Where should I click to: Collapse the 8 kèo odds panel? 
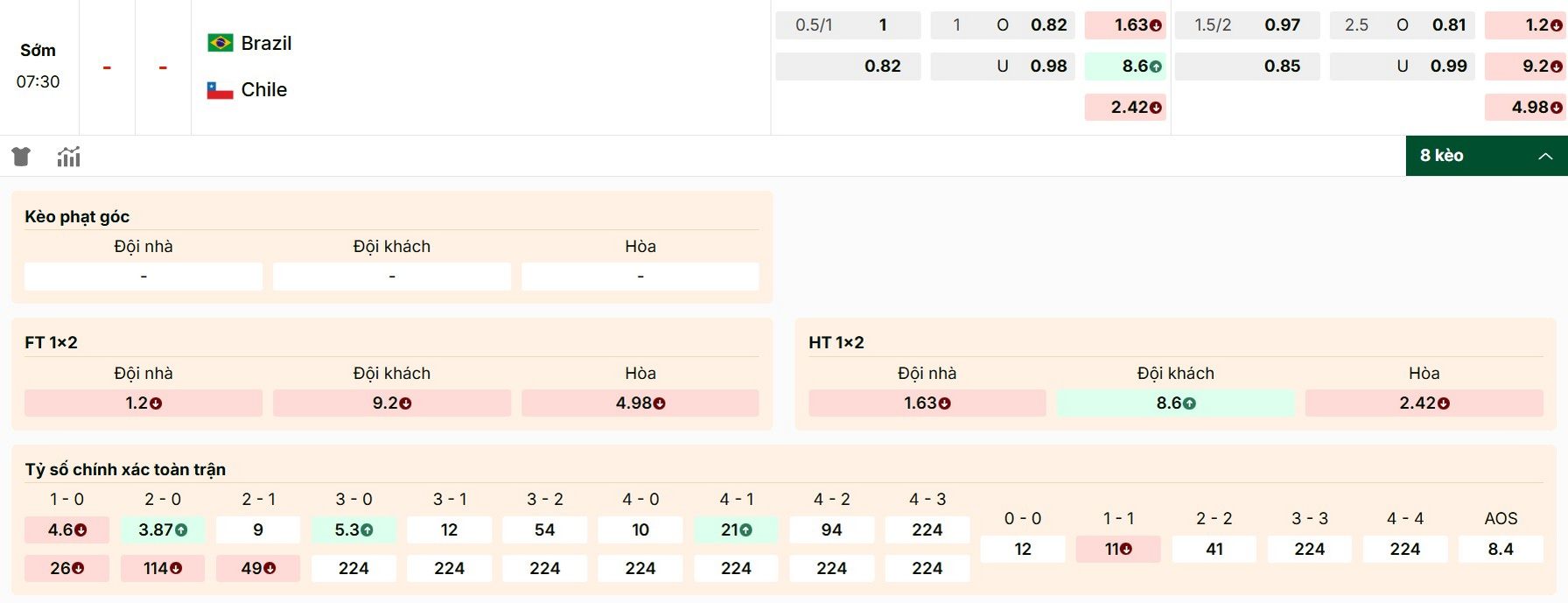pos(1545,157)
